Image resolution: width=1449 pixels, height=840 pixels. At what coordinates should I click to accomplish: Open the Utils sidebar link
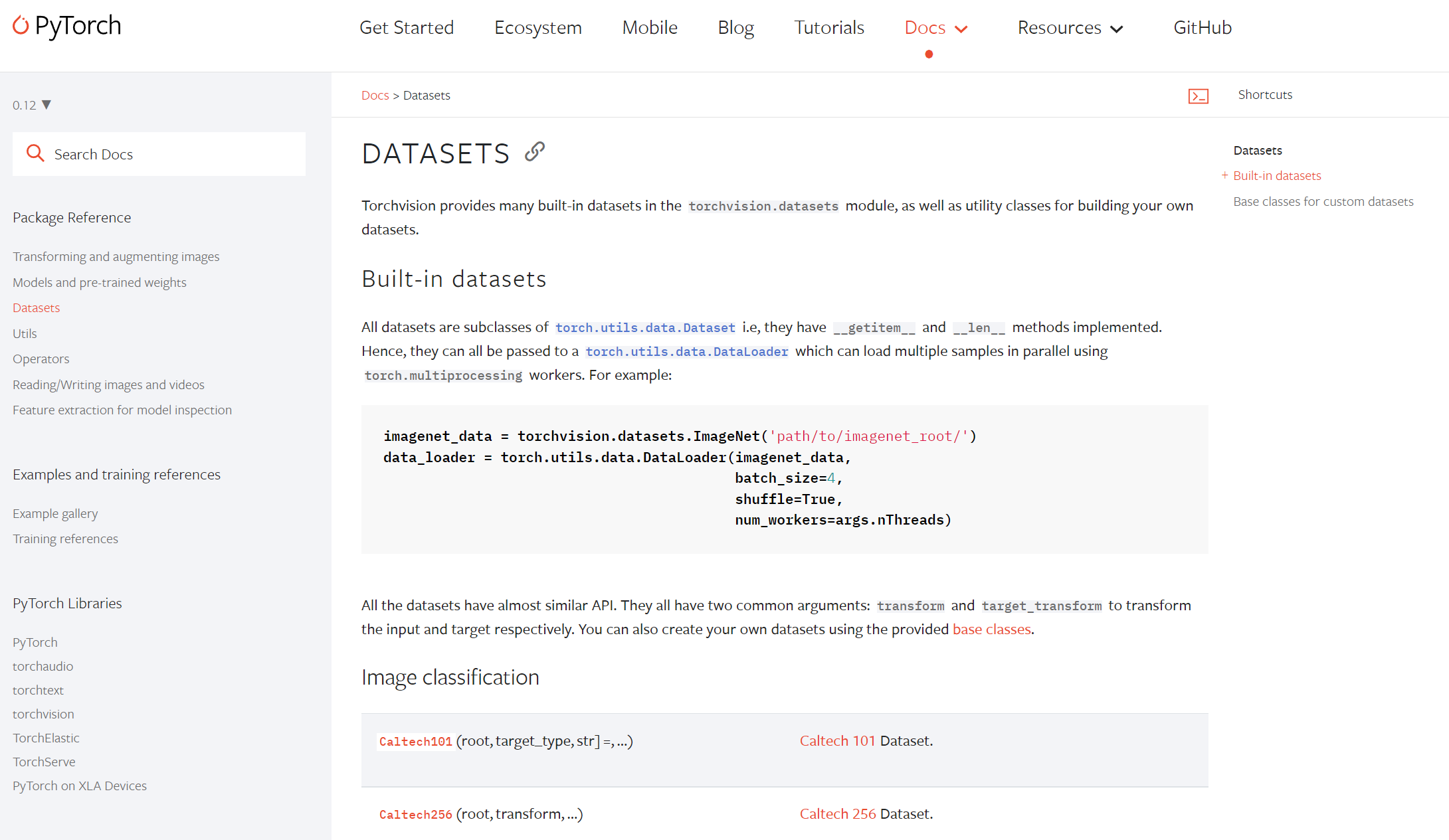(25, 333)
